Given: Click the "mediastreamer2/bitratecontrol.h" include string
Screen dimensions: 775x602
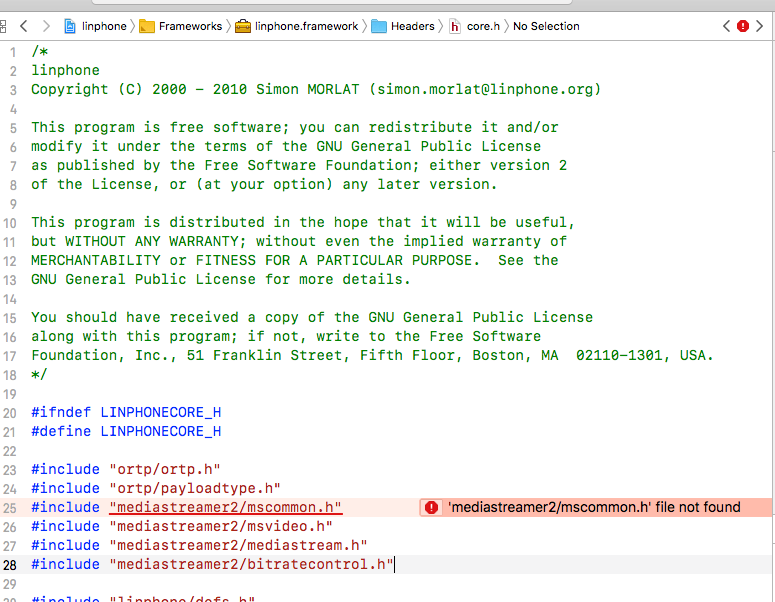Looking at the screenshot, I should (x=251, y=564).
